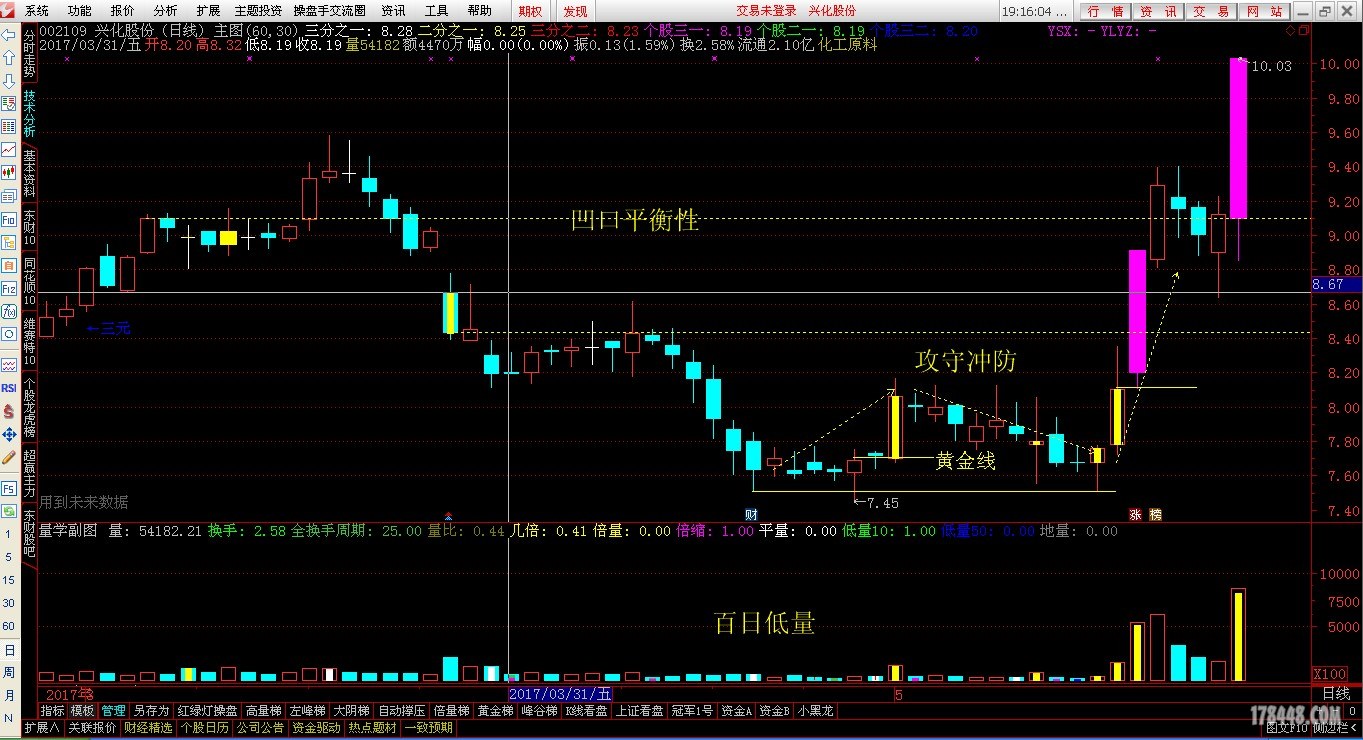Switch to the 30-minute period
1363x740 pixels.
8,604
